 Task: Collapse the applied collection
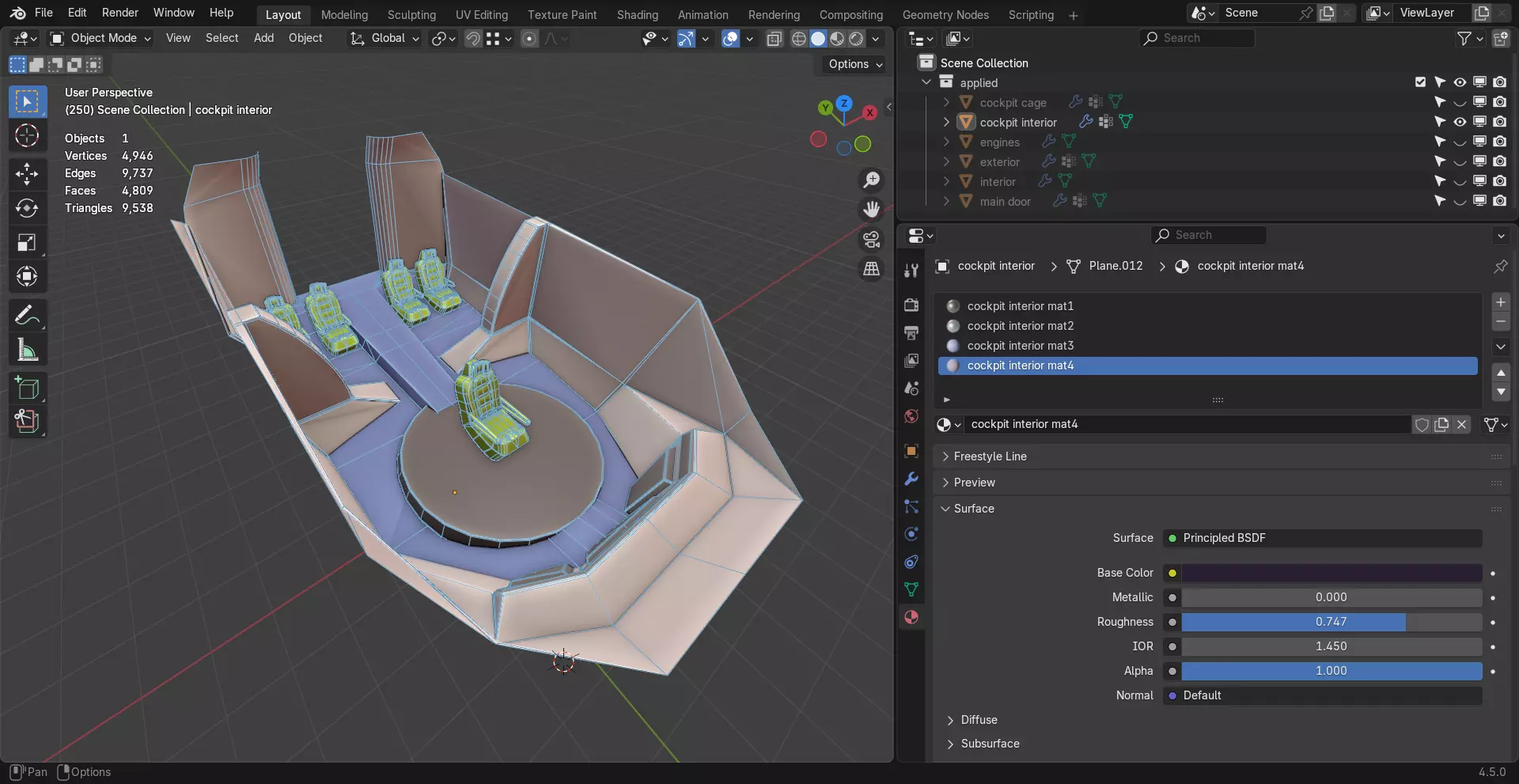(x=926, y=82)
